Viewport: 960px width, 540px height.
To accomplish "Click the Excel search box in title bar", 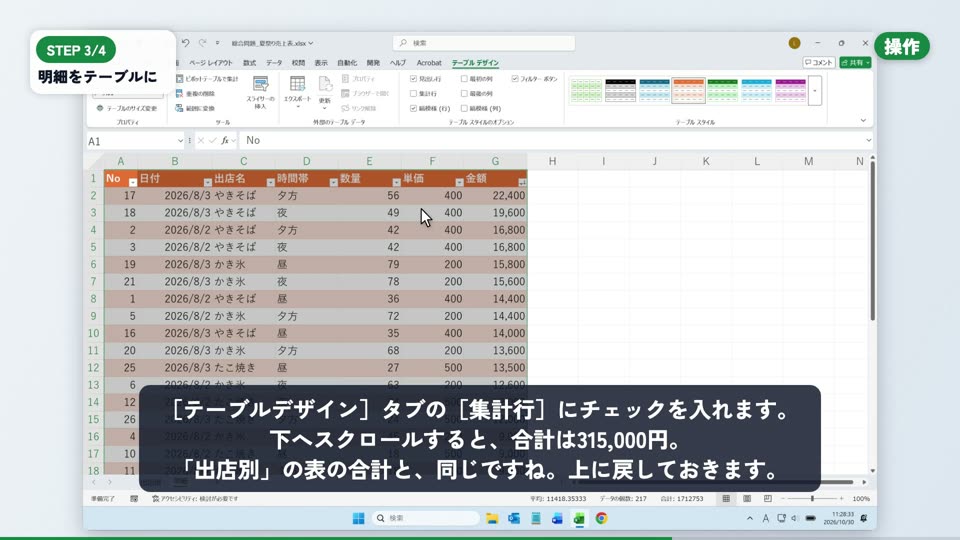I will click(484, 43).
